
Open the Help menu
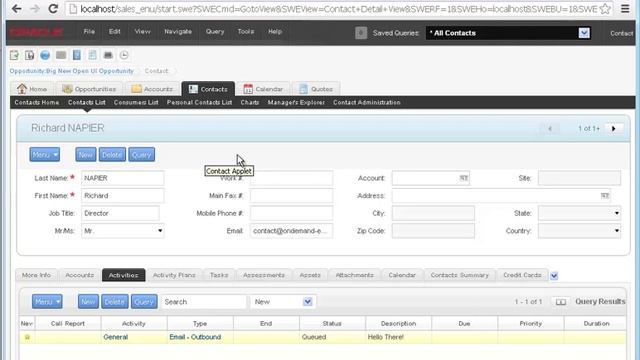275,31
